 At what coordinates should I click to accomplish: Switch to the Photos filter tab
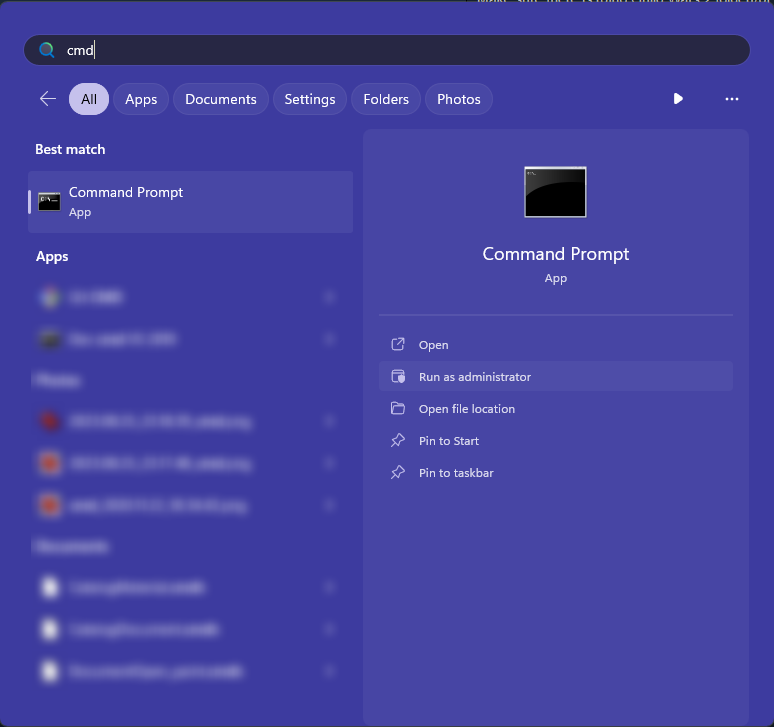click(459, 99)
